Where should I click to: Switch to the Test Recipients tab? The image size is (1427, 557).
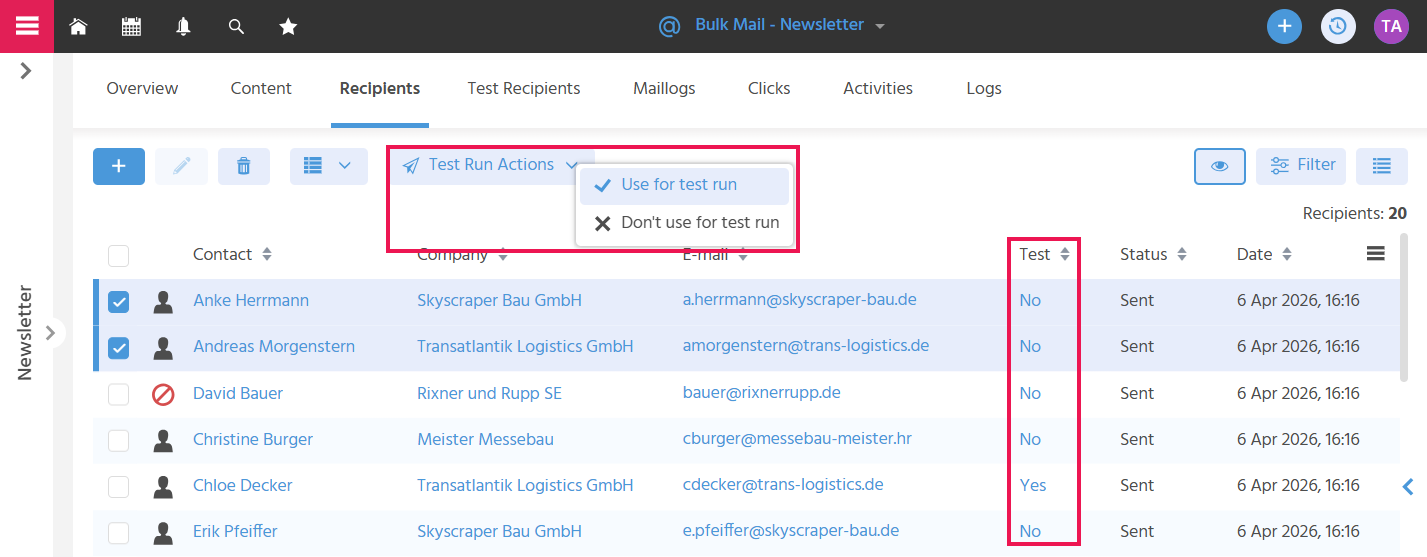[x=524, y=88]
